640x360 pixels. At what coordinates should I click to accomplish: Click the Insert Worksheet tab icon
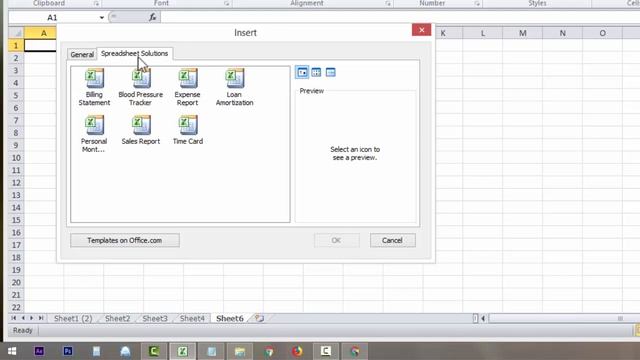[259, 318]
